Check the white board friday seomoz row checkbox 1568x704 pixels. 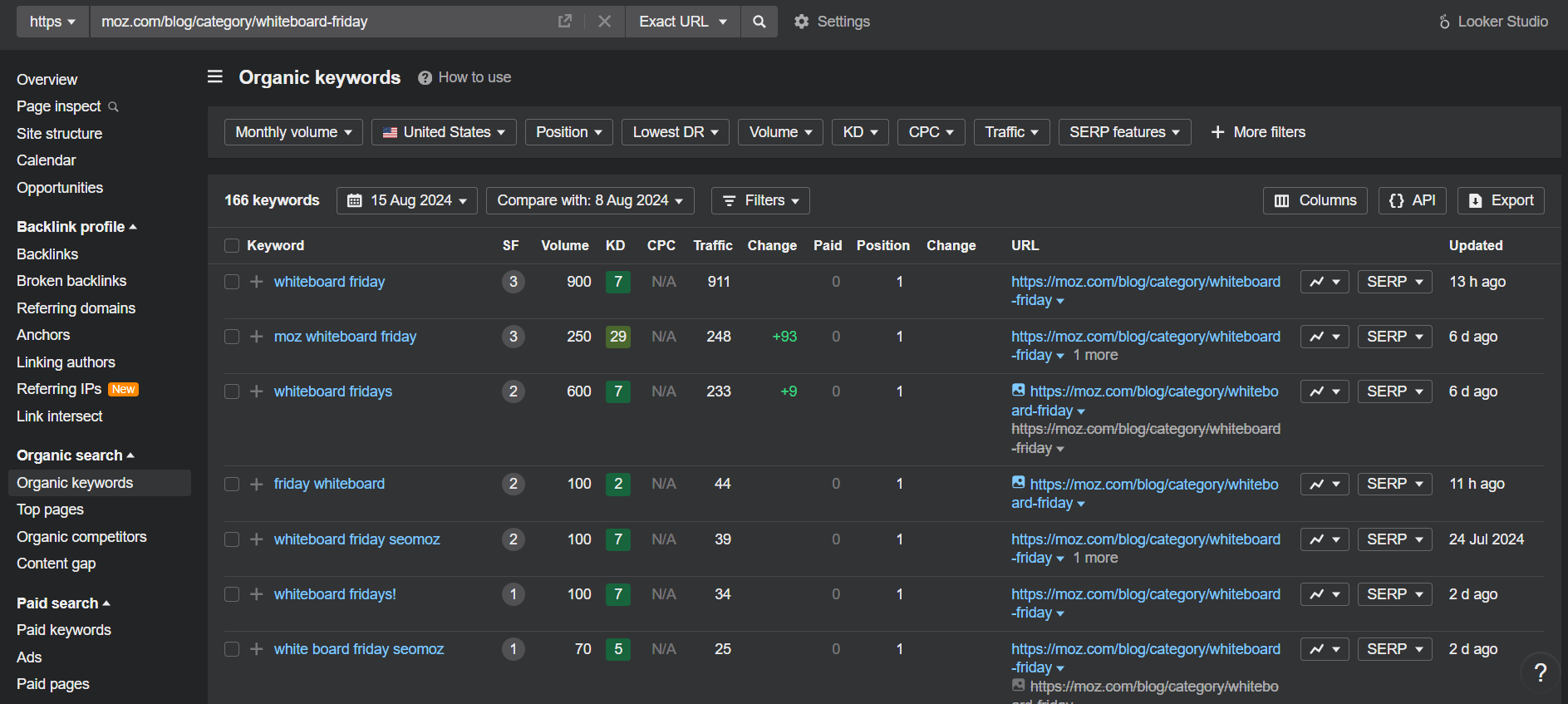(x=232, y=649)
